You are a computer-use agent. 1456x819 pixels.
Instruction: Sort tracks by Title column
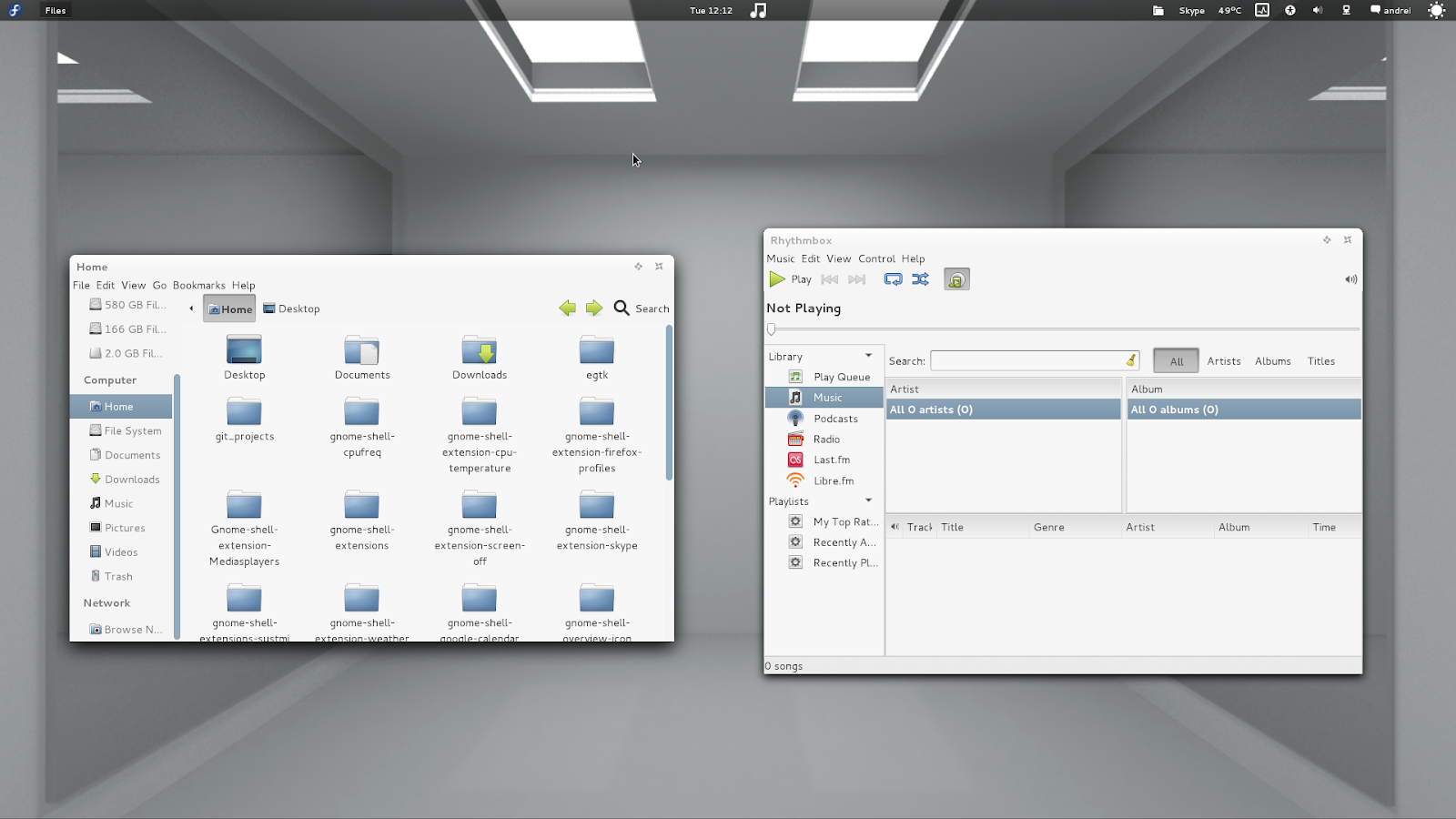point(982,527)
